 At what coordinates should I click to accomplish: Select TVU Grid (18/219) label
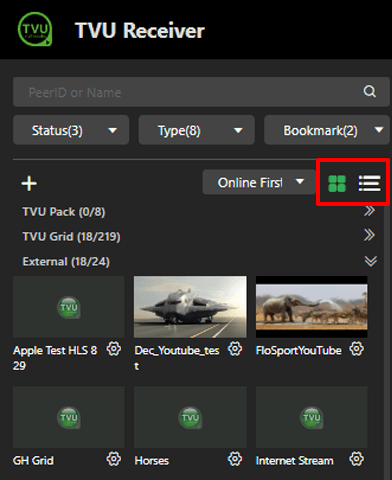[x=71, y=237]
